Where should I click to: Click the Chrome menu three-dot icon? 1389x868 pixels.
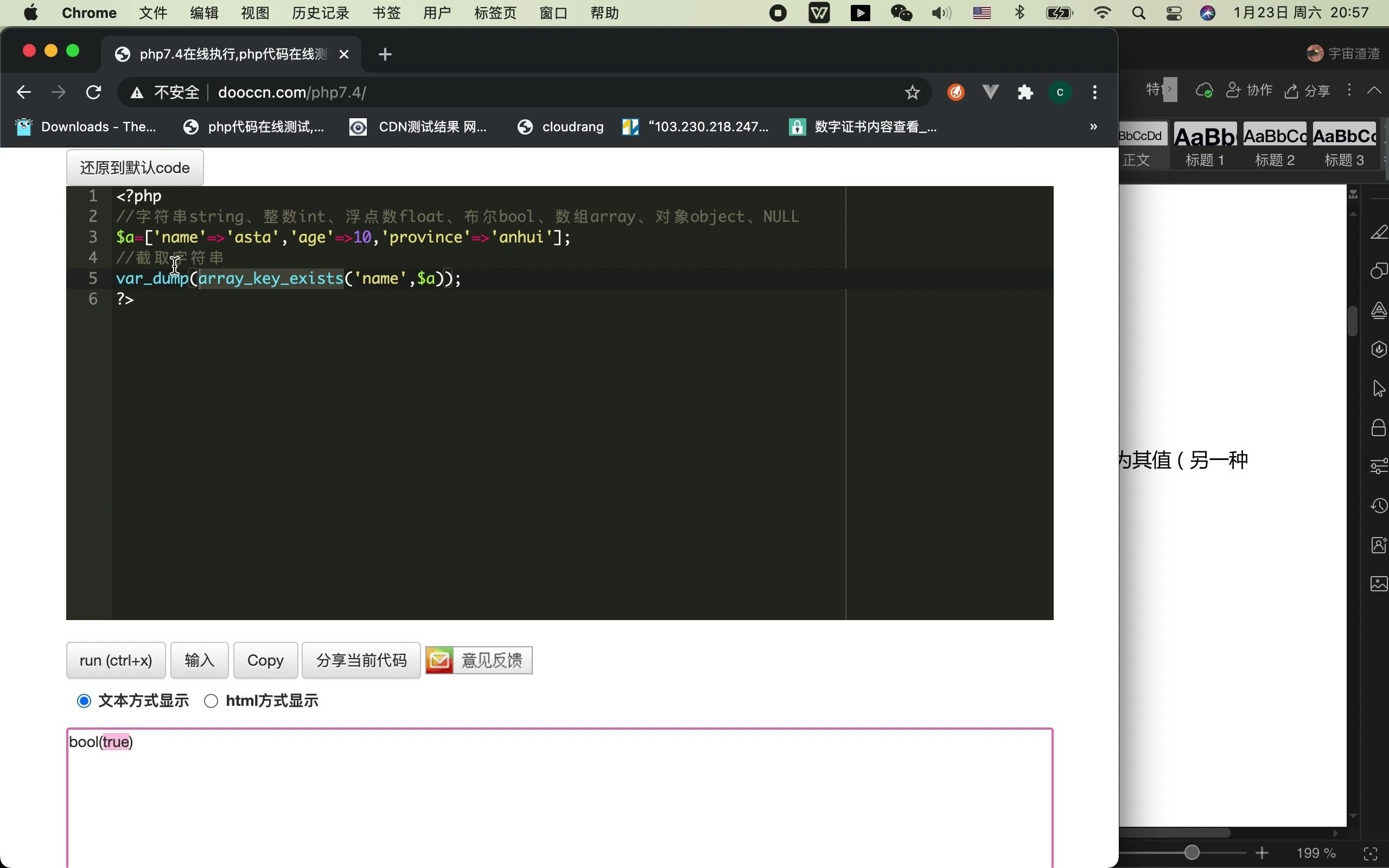[x=1096, y=91]
